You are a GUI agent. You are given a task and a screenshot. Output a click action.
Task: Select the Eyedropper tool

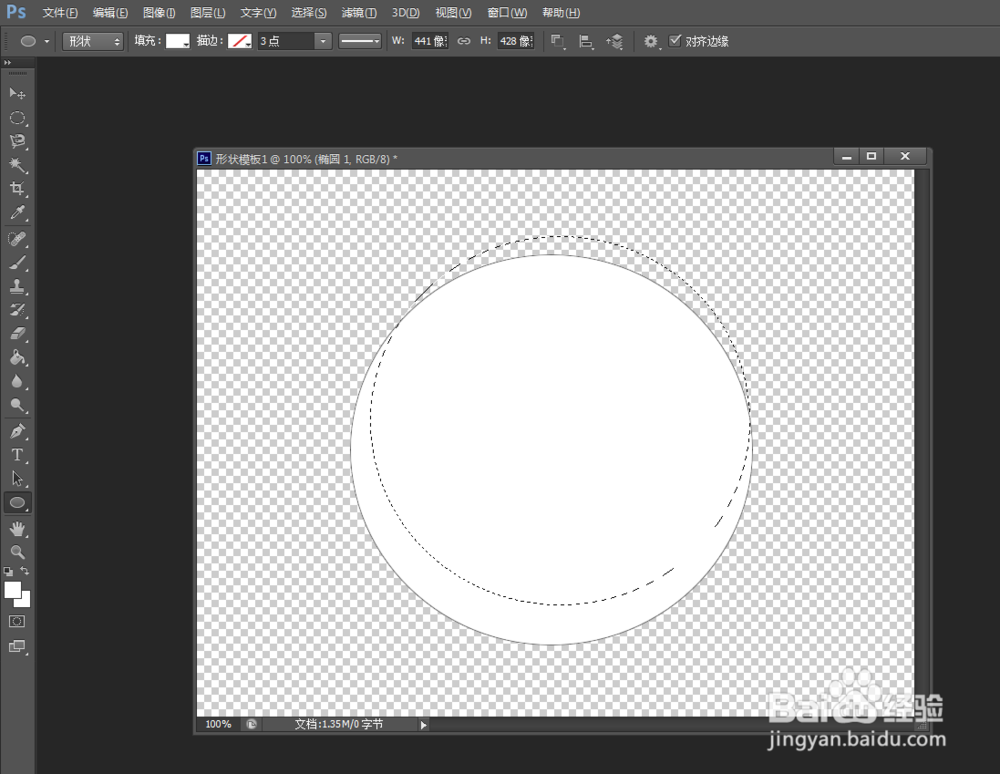[17, 213]
